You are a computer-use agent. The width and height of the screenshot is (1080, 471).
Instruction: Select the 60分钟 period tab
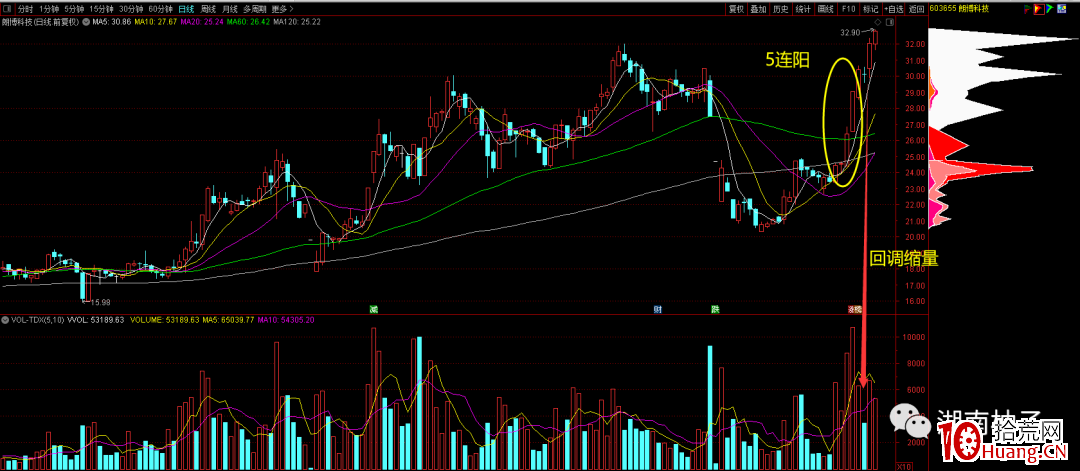click(x=160, y=8)
